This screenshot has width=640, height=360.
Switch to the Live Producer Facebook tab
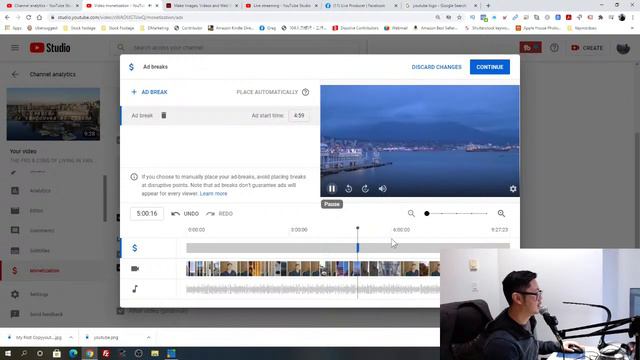pyautogui.click(x=361, y=6)
